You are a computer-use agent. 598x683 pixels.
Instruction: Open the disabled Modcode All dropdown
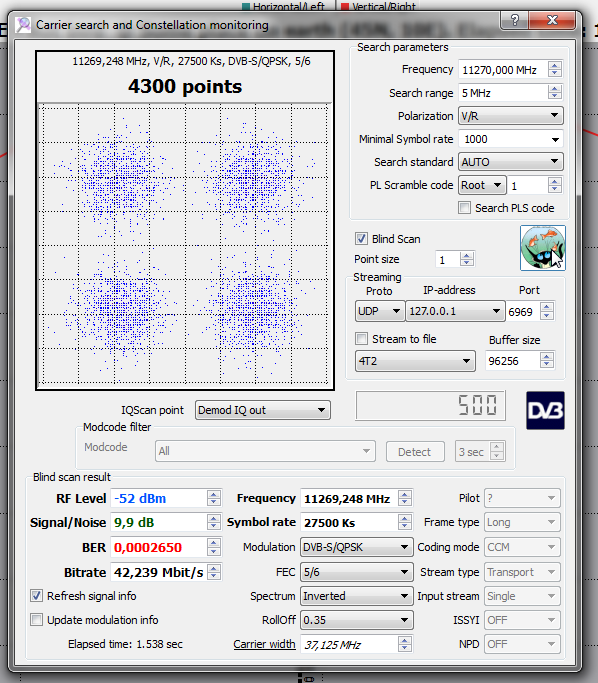(x=265, y=451)
